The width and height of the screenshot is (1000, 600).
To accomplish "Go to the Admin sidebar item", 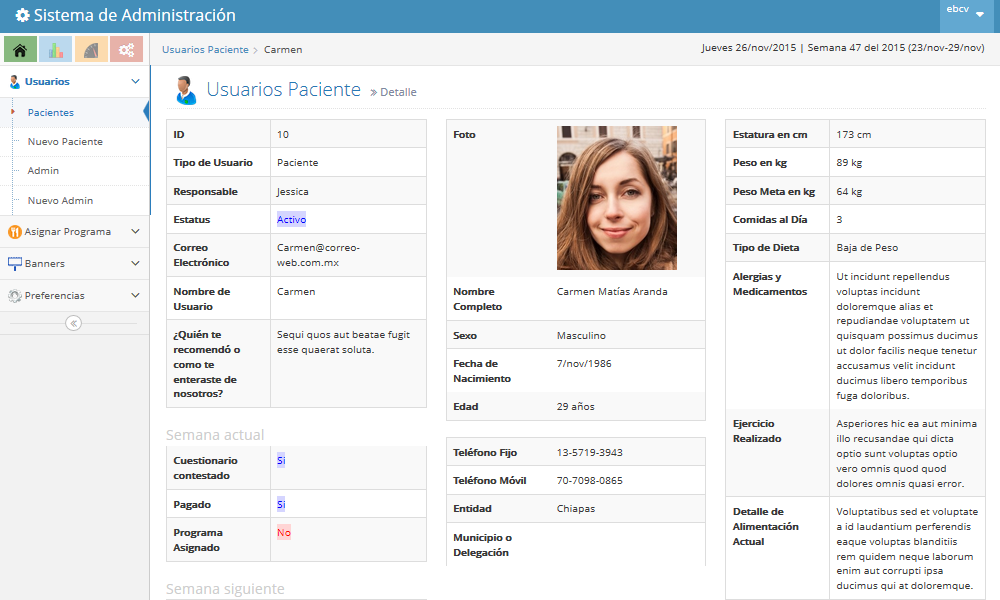I will coord(43,171).
